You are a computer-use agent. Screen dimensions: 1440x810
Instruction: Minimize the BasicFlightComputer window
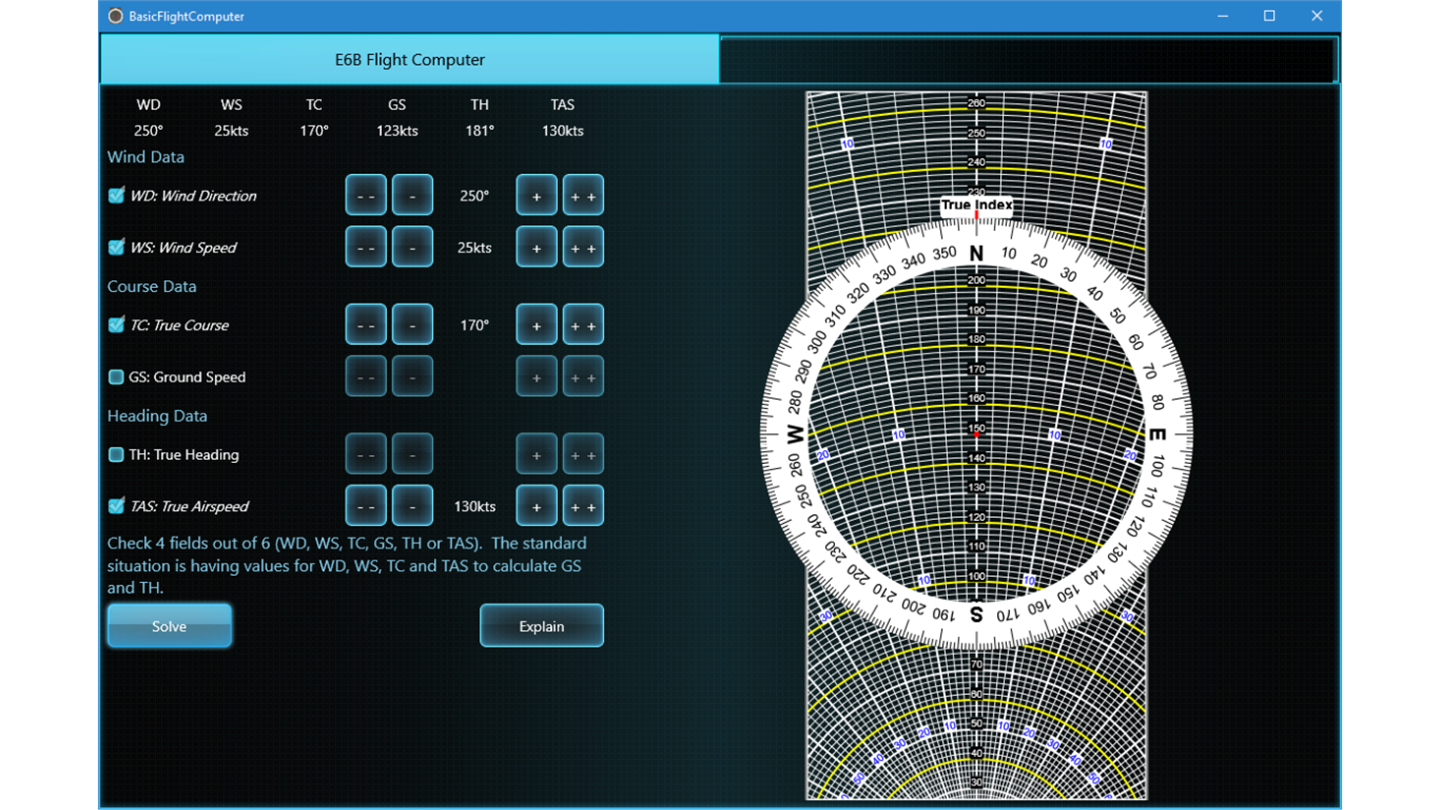(1223, 16)
